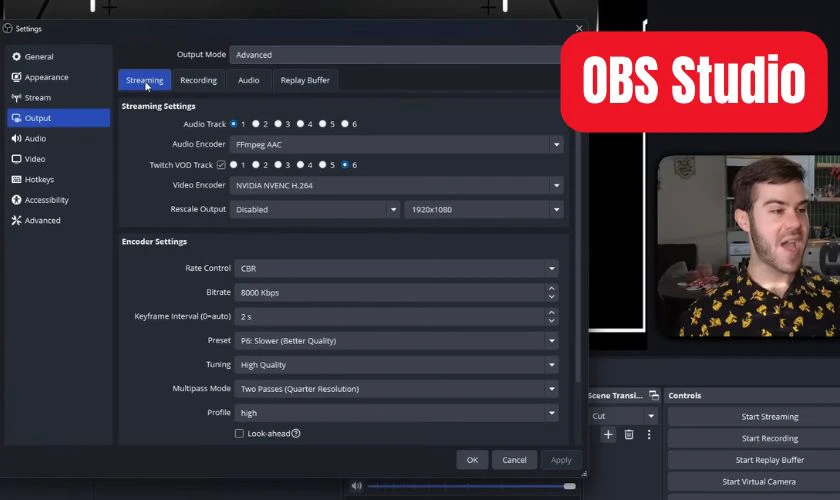Add a scene transition with plus icon
The width and height of the screenshot is (840, 500).
608,435
